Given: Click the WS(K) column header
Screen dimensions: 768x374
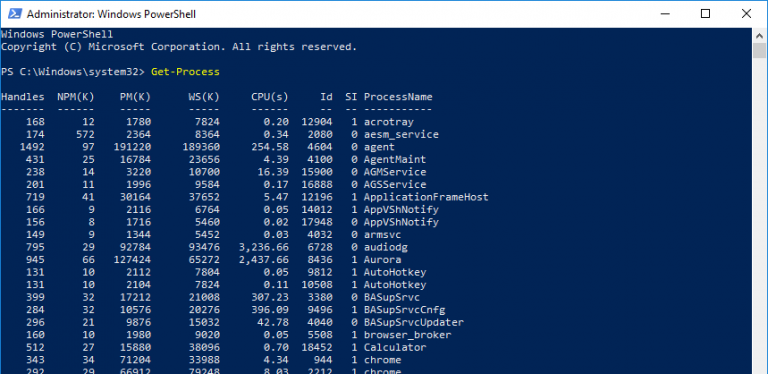Looking at the screenshot, I should click(204, 97).
